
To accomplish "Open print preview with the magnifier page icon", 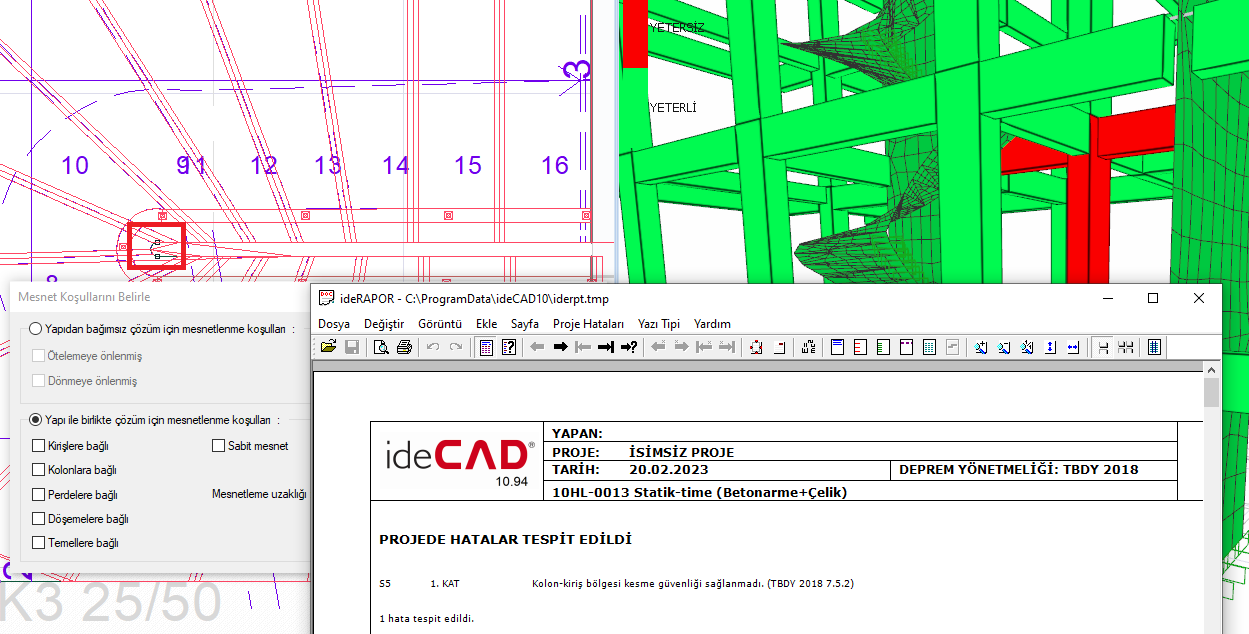I will click(381, 347).
